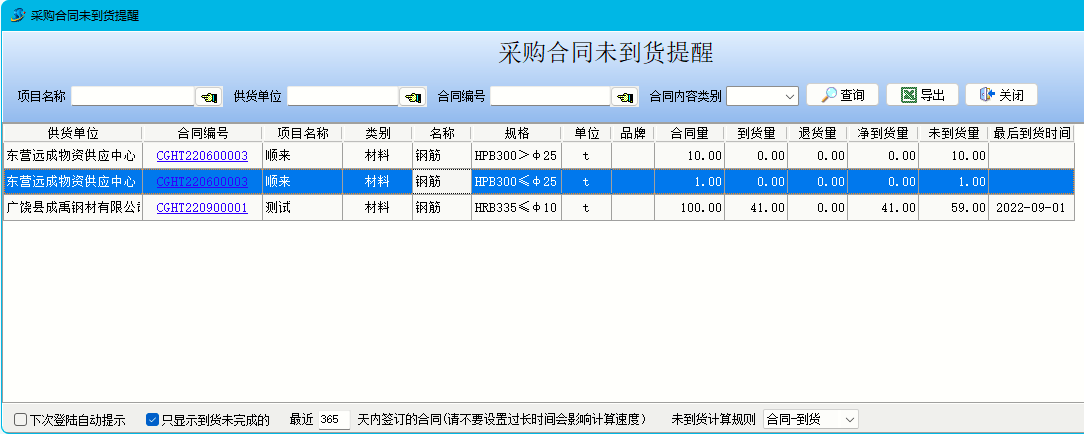Open contract link CGHT220900001
The width and height of the screenshot is (1084, 434).
click(x=202, y=208)
